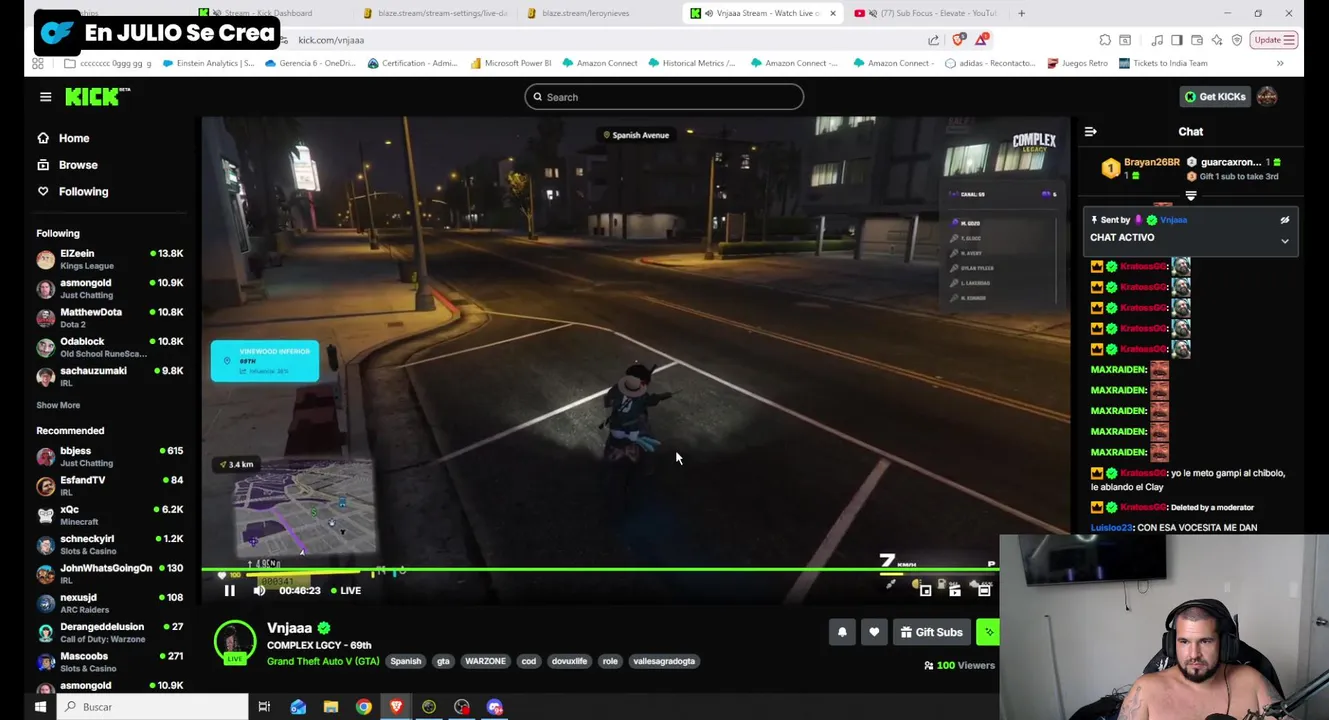Viewport: 1329px width, 720px height.
Task: Click the Buscar taskbar search box
Action: point(153,707)
